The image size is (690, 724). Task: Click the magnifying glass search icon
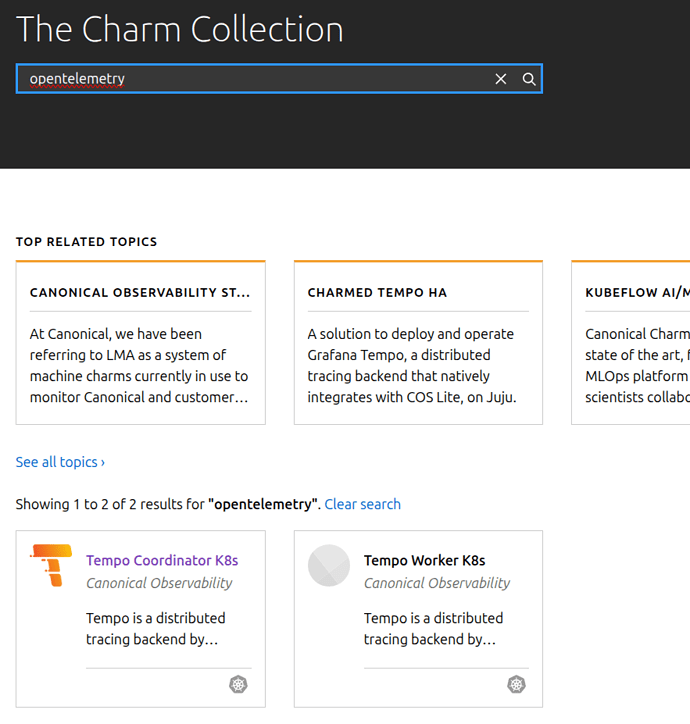click(x=529, y=79)
